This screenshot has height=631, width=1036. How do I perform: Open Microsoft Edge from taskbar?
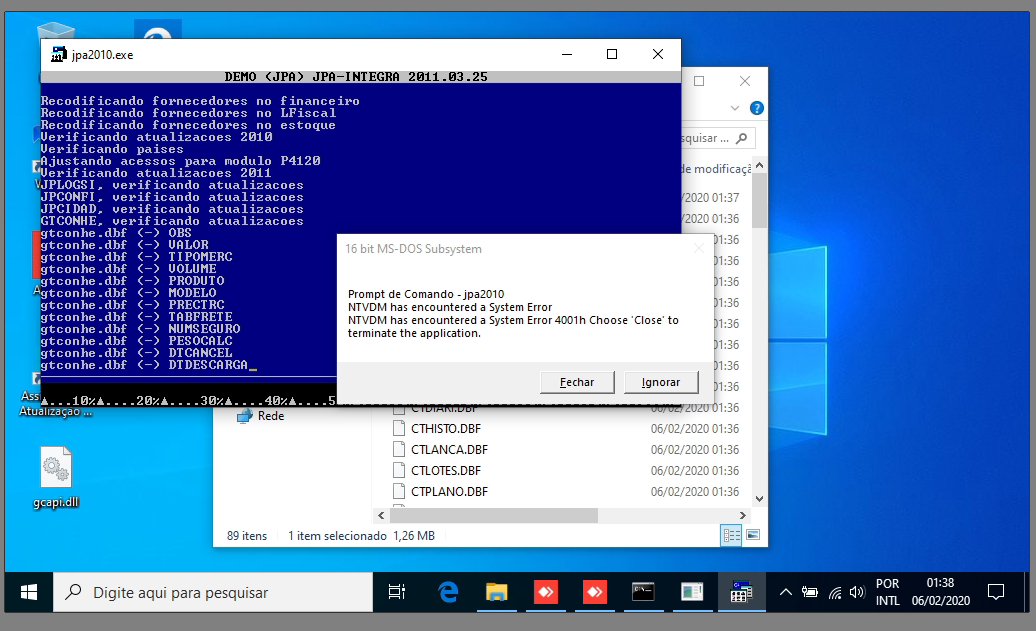point(447,592)
